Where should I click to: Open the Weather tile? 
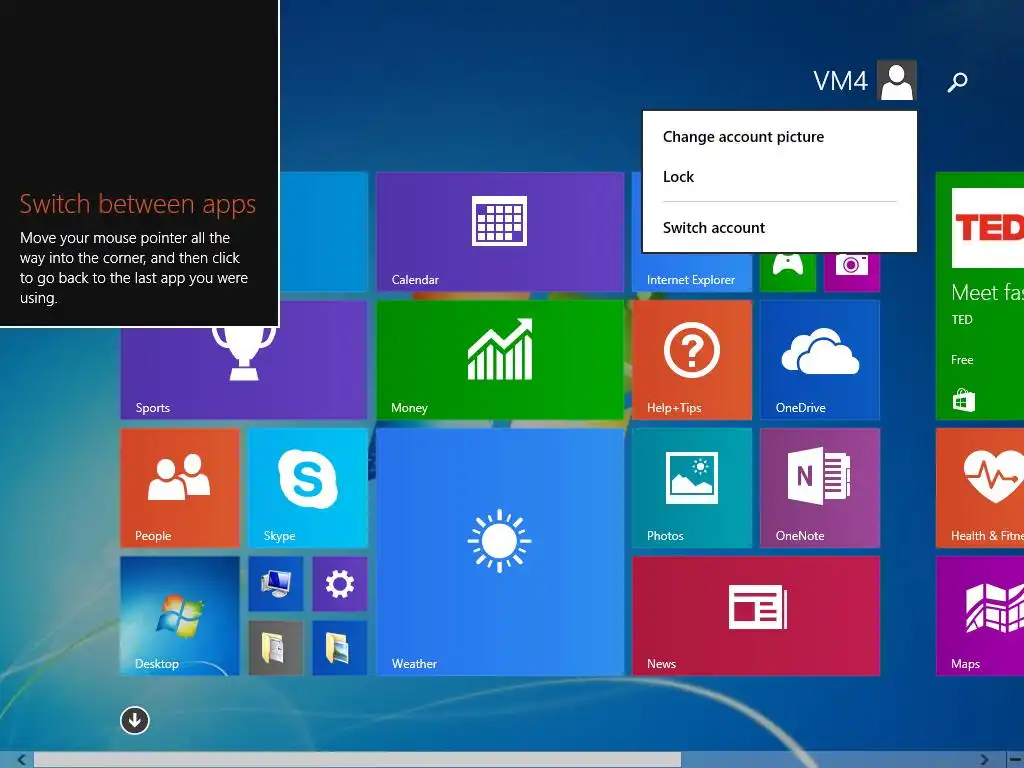(500, 552)
